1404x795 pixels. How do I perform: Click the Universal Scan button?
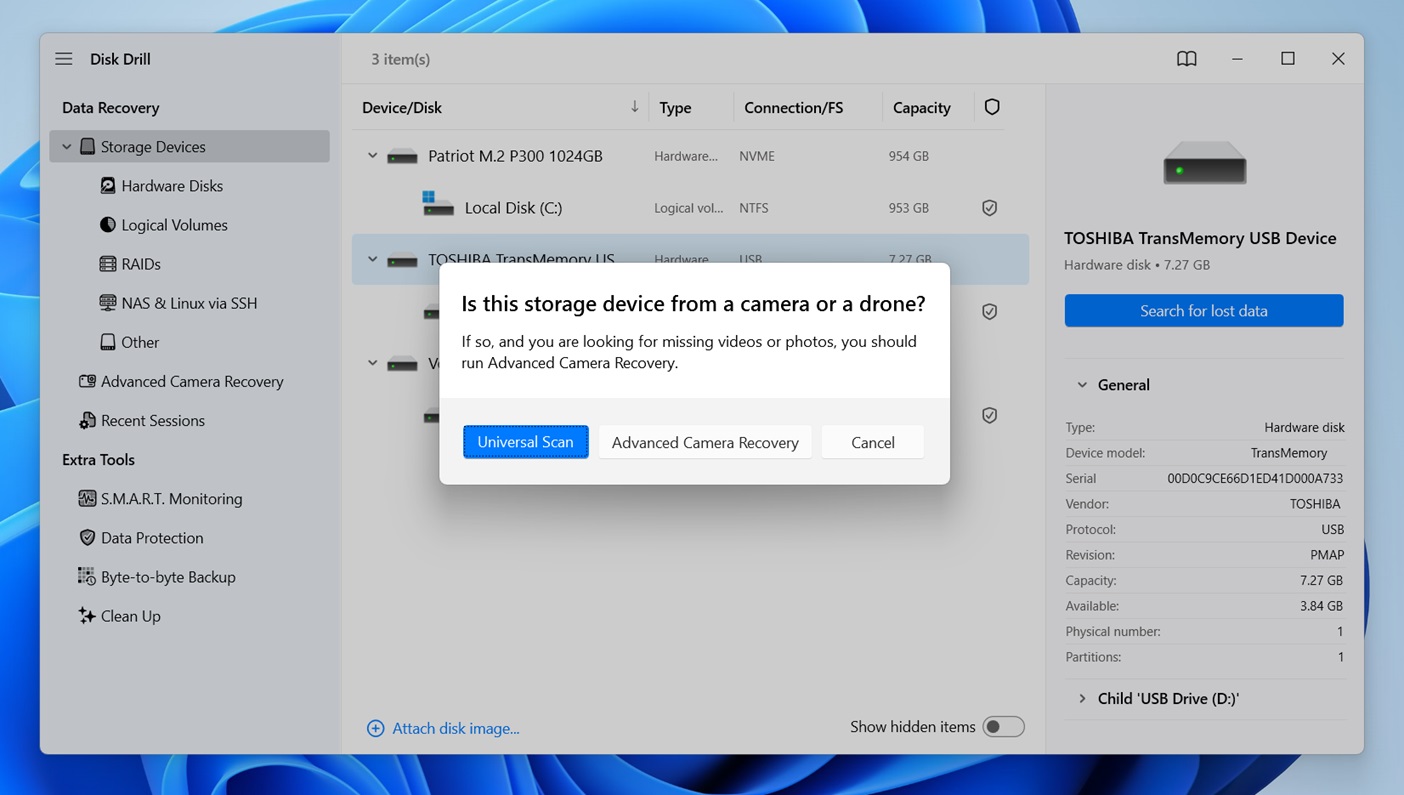coord(525,442)
